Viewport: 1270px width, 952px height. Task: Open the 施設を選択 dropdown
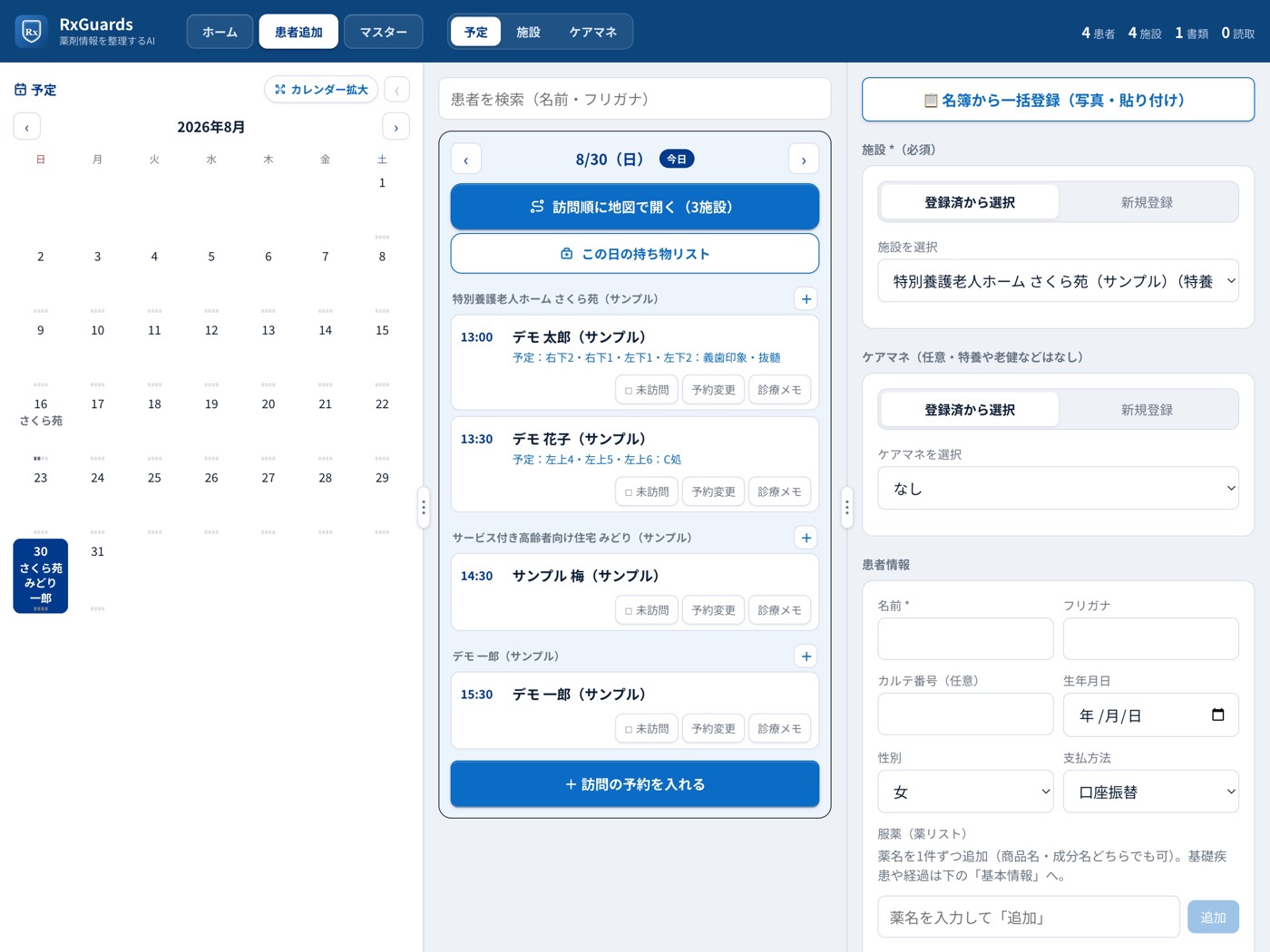pos(1058,281)
